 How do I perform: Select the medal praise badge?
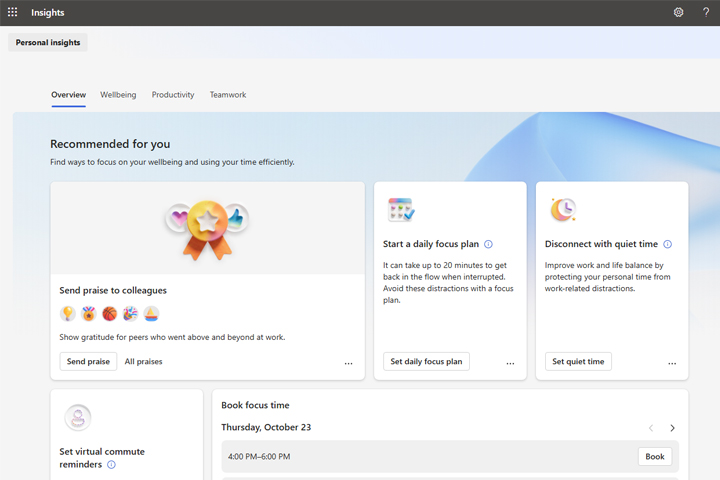[89, 314]
